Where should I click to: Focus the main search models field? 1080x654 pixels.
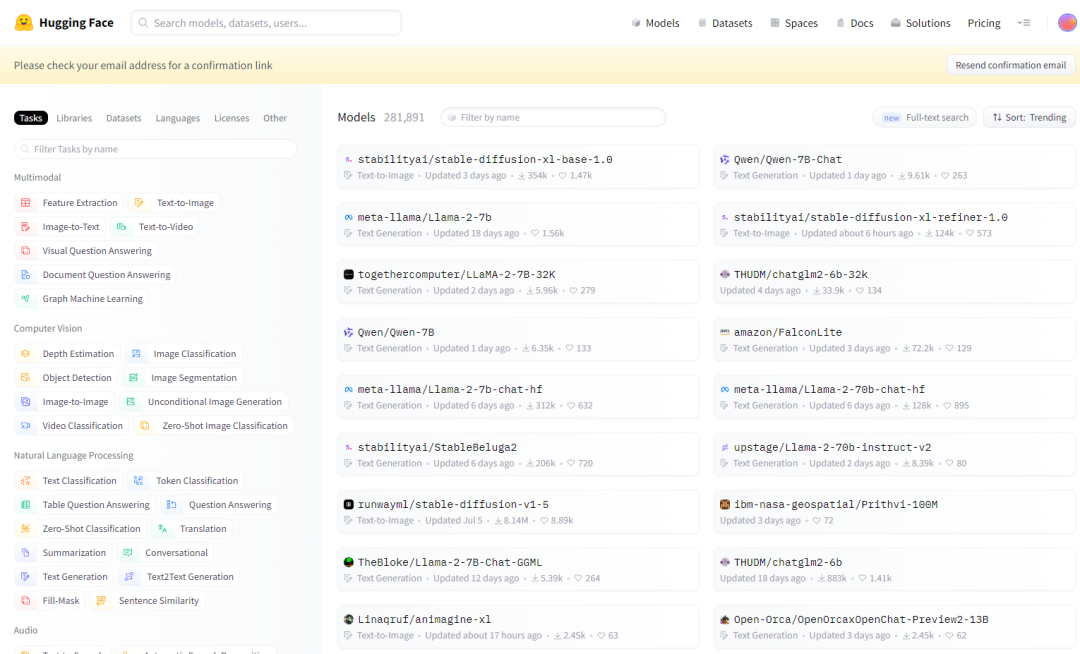click(x=266, y=23)
